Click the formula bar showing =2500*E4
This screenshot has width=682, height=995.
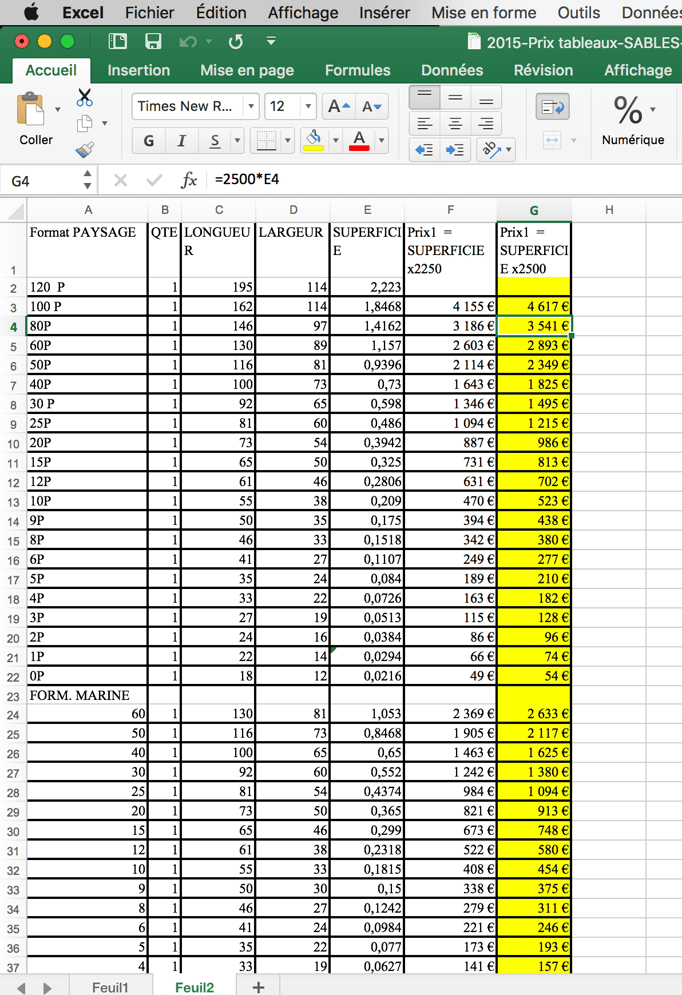[444, 180]
